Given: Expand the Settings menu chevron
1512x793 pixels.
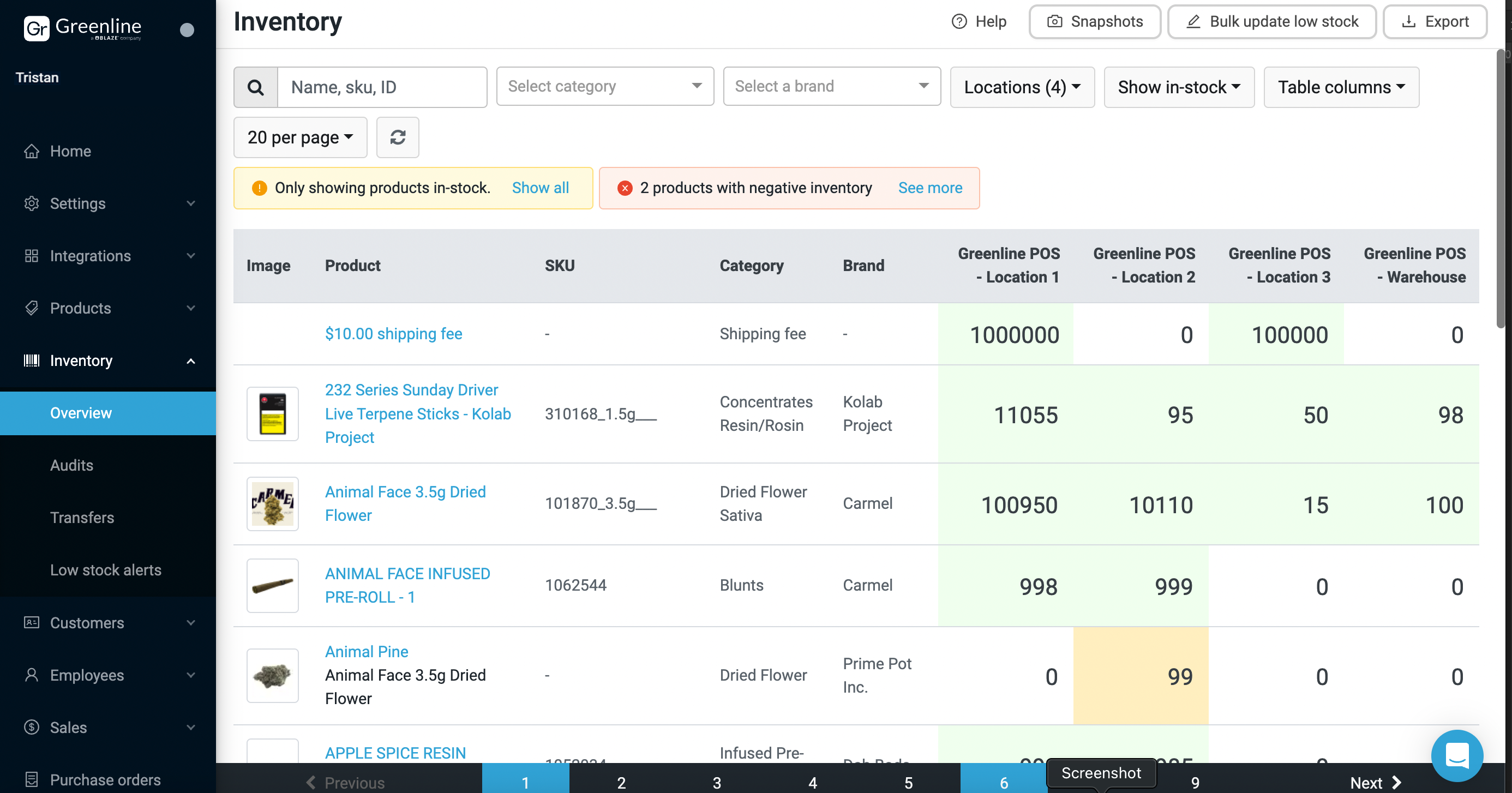Looking at the screenshot, I should click(x=191, y=203).
